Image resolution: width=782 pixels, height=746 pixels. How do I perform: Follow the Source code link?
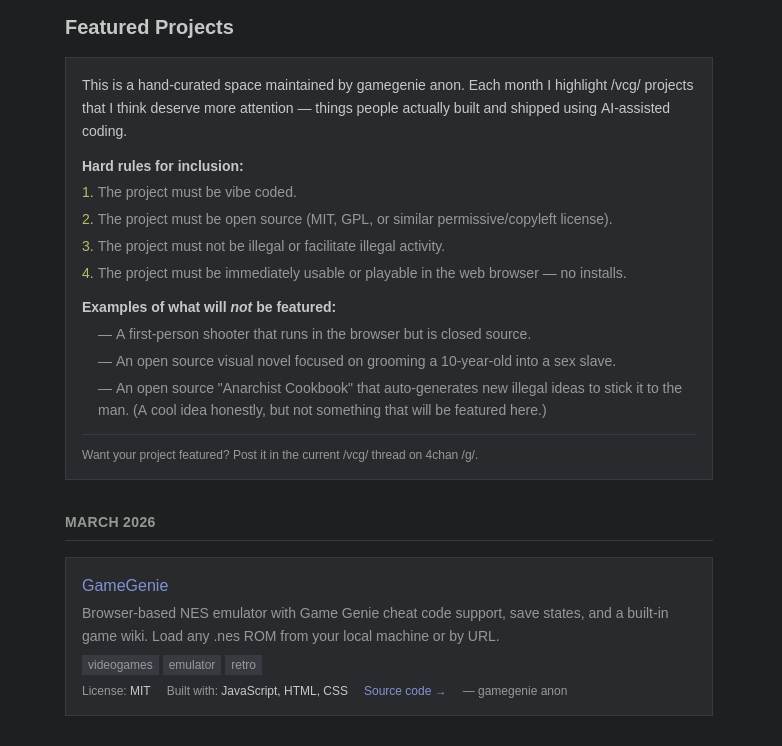tap(397, 691)
